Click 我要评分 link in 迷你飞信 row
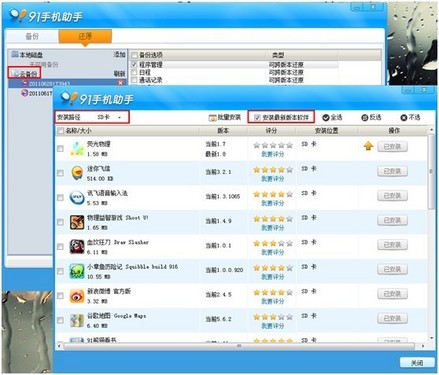Screen dimensions: 439x375 click(x=273, y=179)
